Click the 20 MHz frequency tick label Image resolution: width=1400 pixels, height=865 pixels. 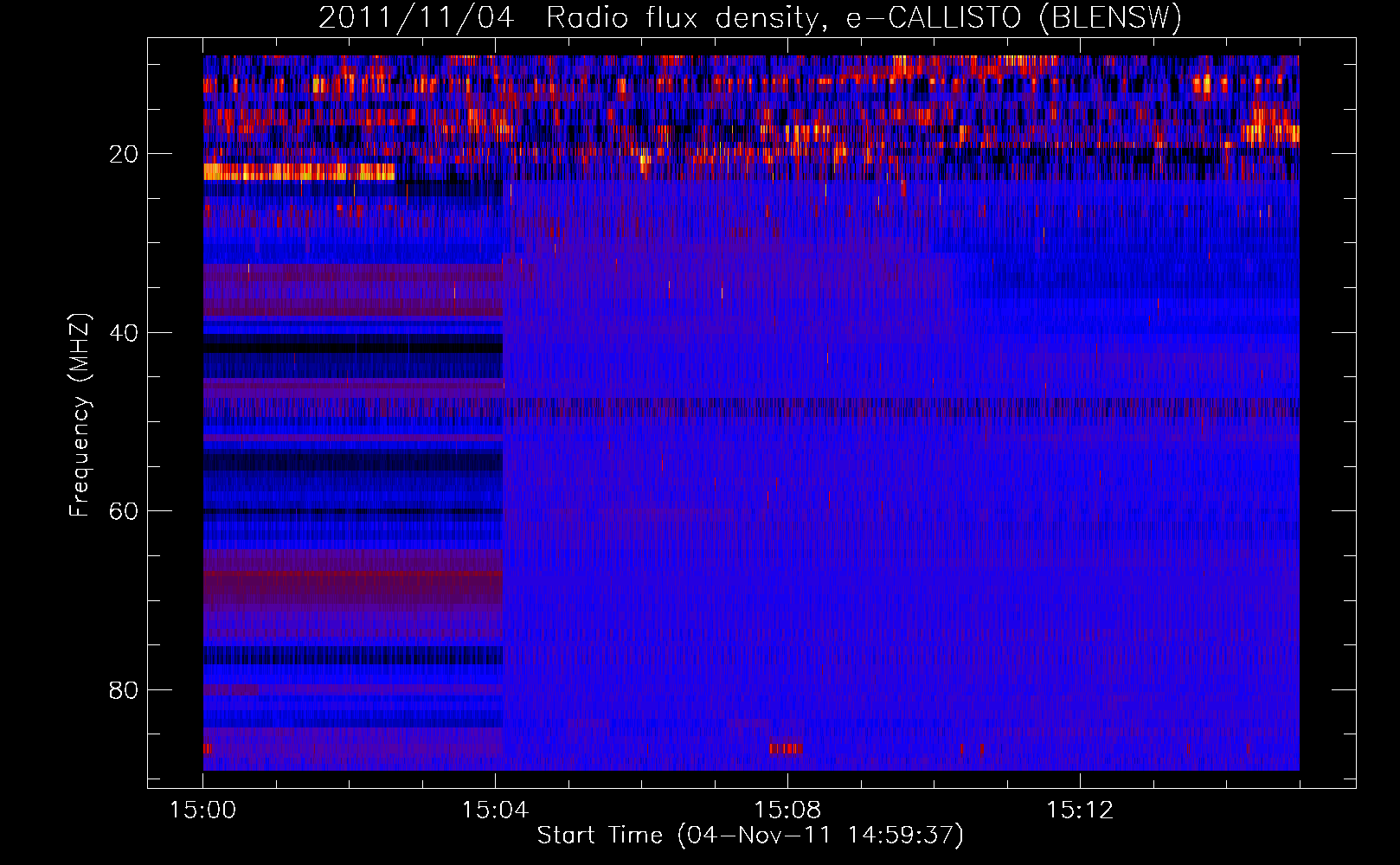[124, 154]
